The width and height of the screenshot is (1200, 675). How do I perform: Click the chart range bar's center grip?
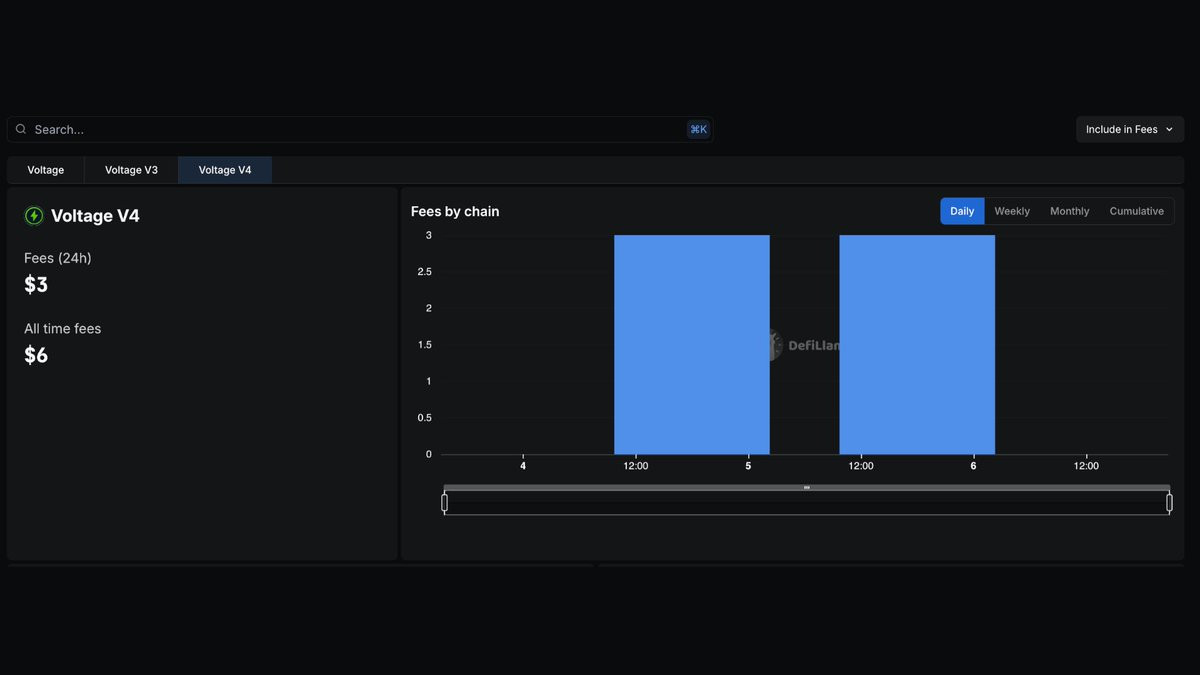807,488
